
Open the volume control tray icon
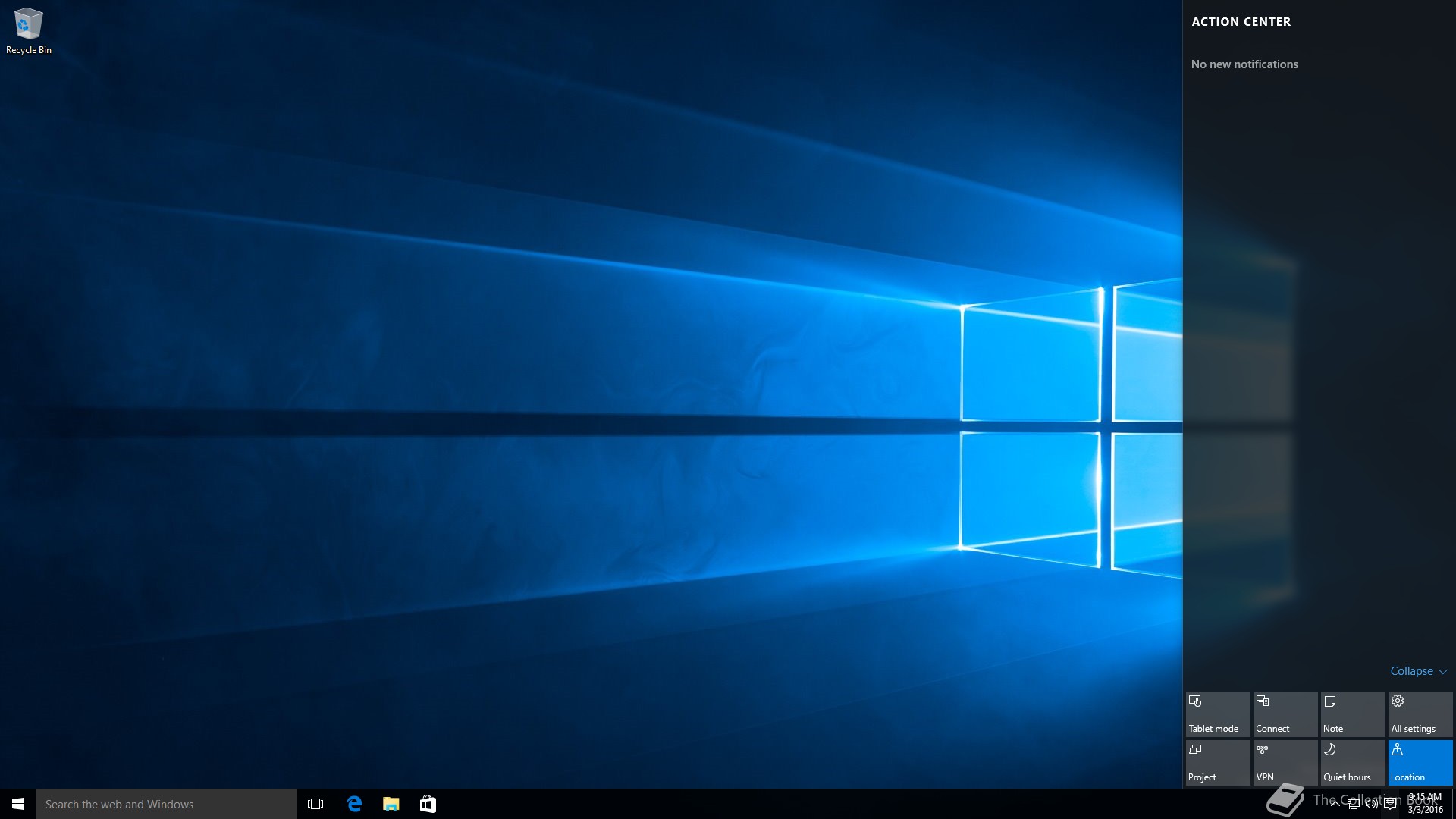point(1371,804)
